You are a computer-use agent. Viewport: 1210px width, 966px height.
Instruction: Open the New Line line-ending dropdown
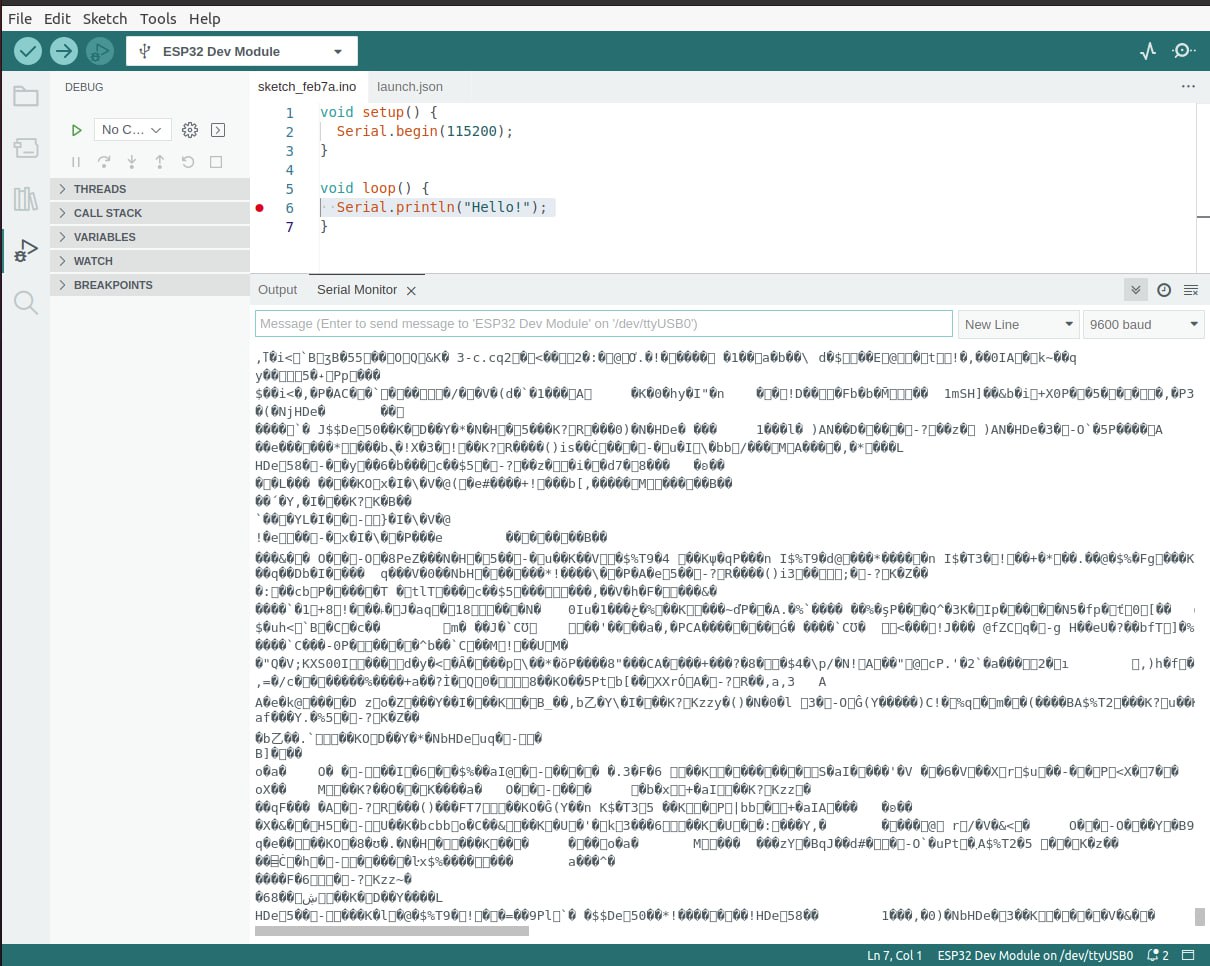pos(1018,324)
